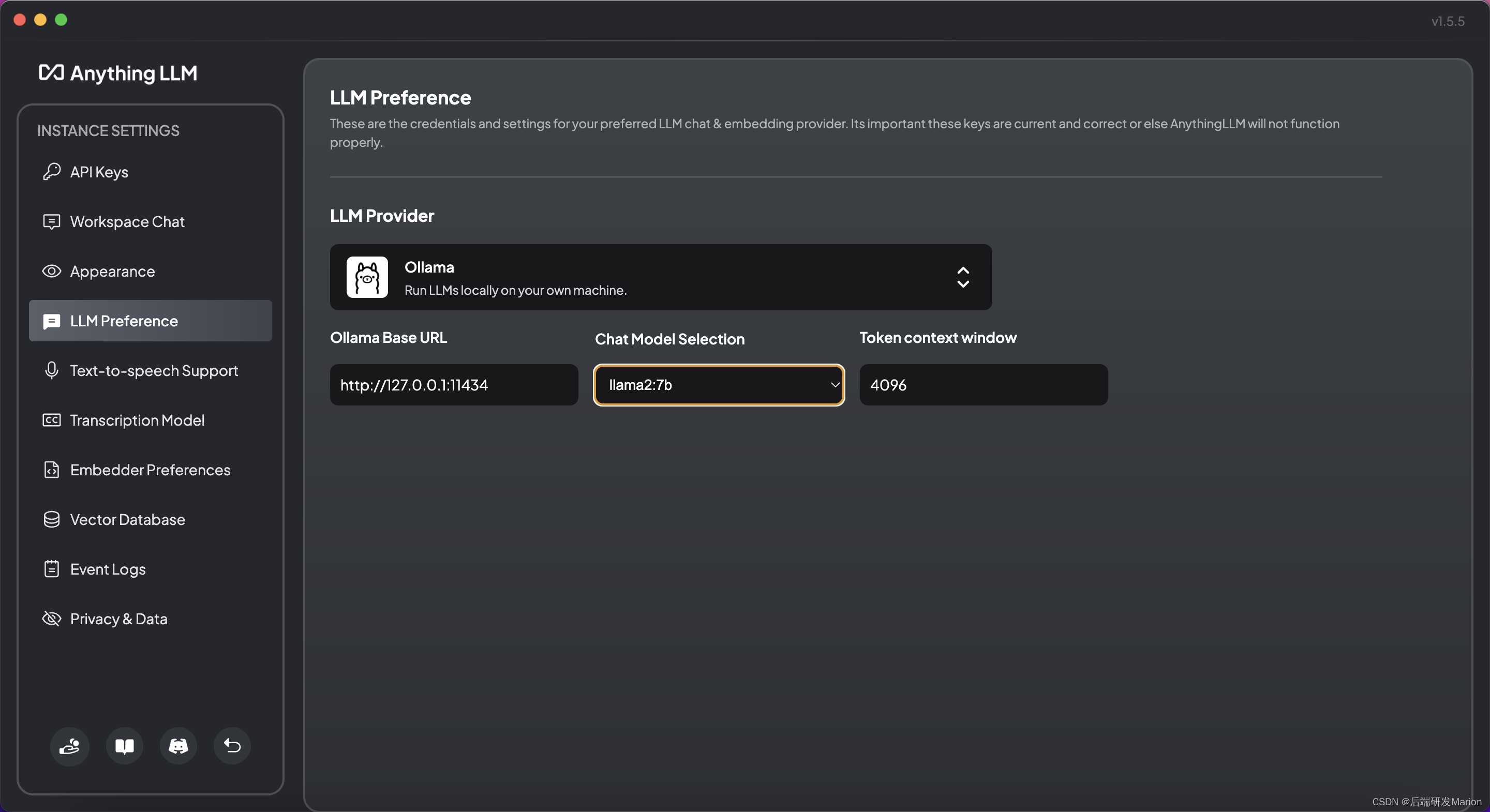Open the Discord community icon

pos(178,746)
